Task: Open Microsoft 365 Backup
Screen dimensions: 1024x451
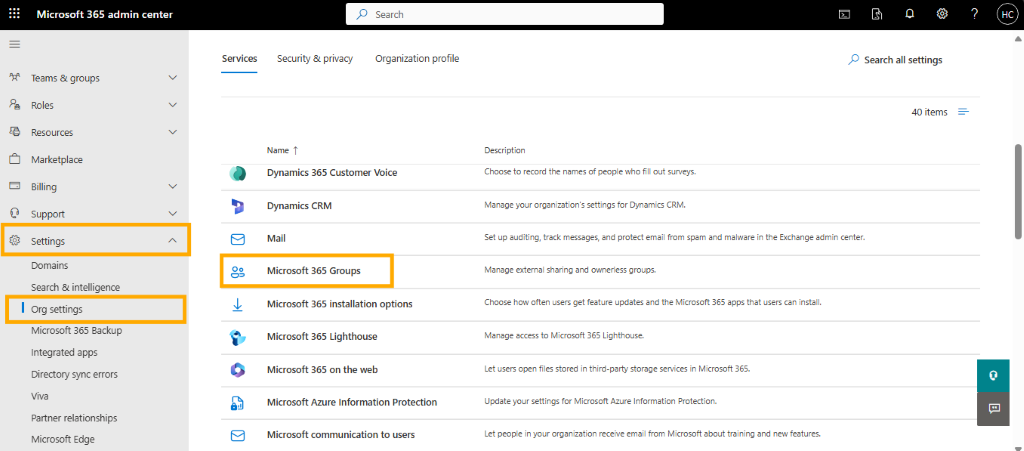Action: click(76, 330)
